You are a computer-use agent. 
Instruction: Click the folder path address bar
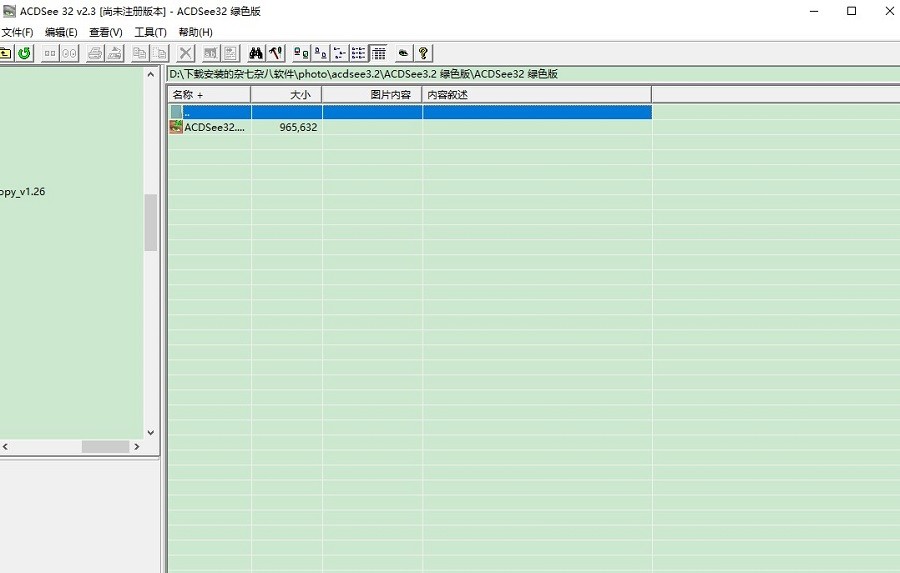pos(533,73)
